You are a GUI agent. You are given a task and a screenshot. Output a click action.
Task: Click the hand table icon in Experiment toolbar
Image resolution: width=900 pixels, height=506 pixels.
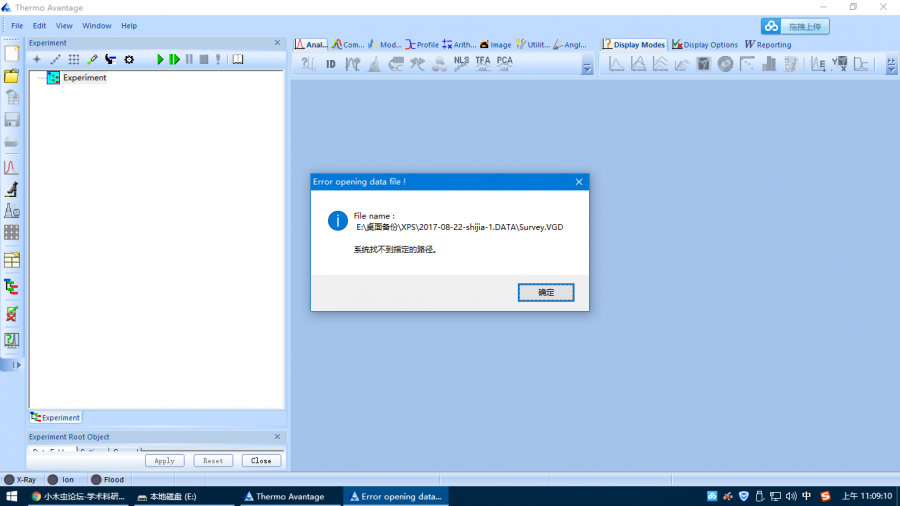coord(110,59)
